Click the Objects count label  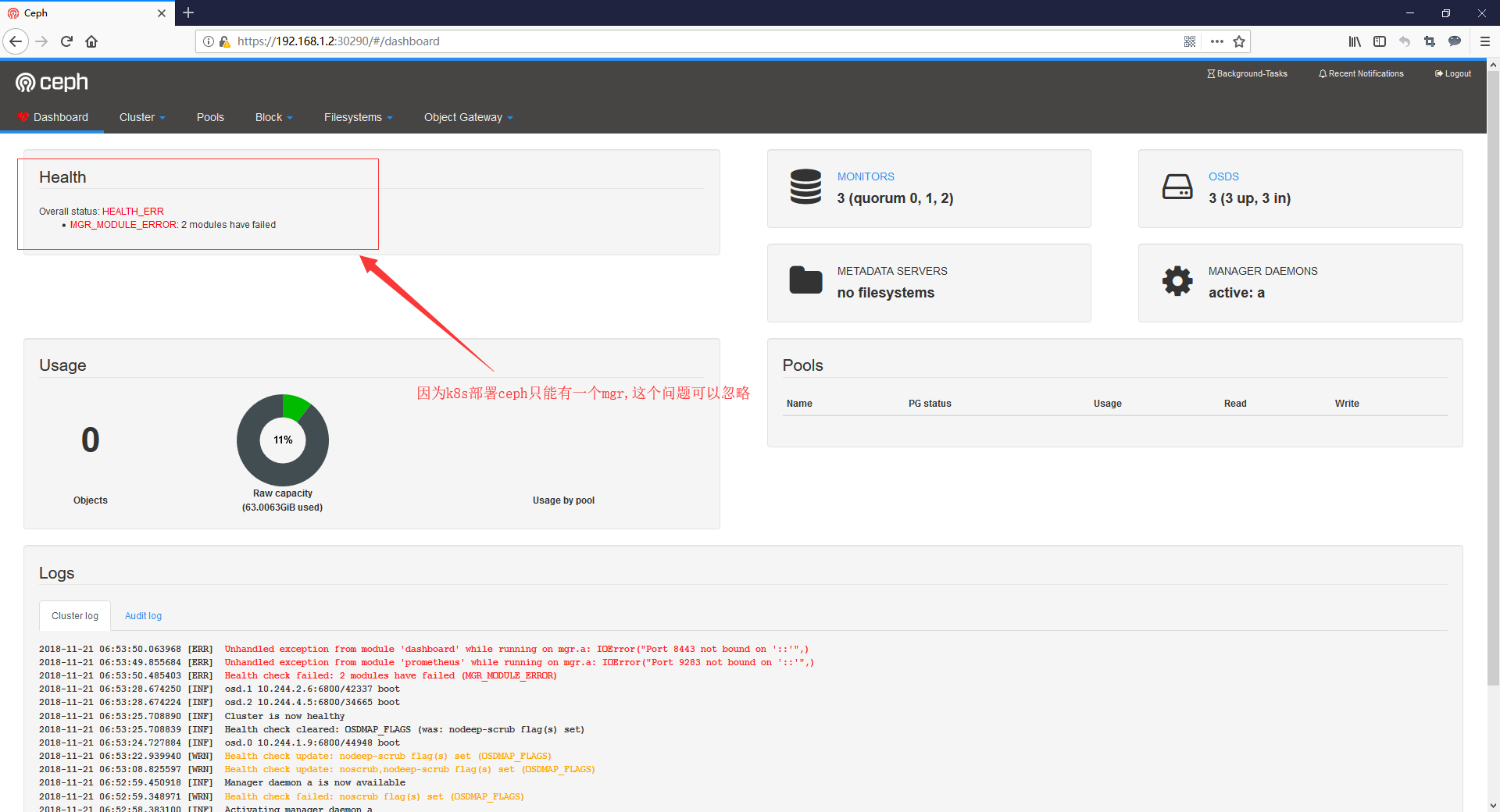pos(91,500)
